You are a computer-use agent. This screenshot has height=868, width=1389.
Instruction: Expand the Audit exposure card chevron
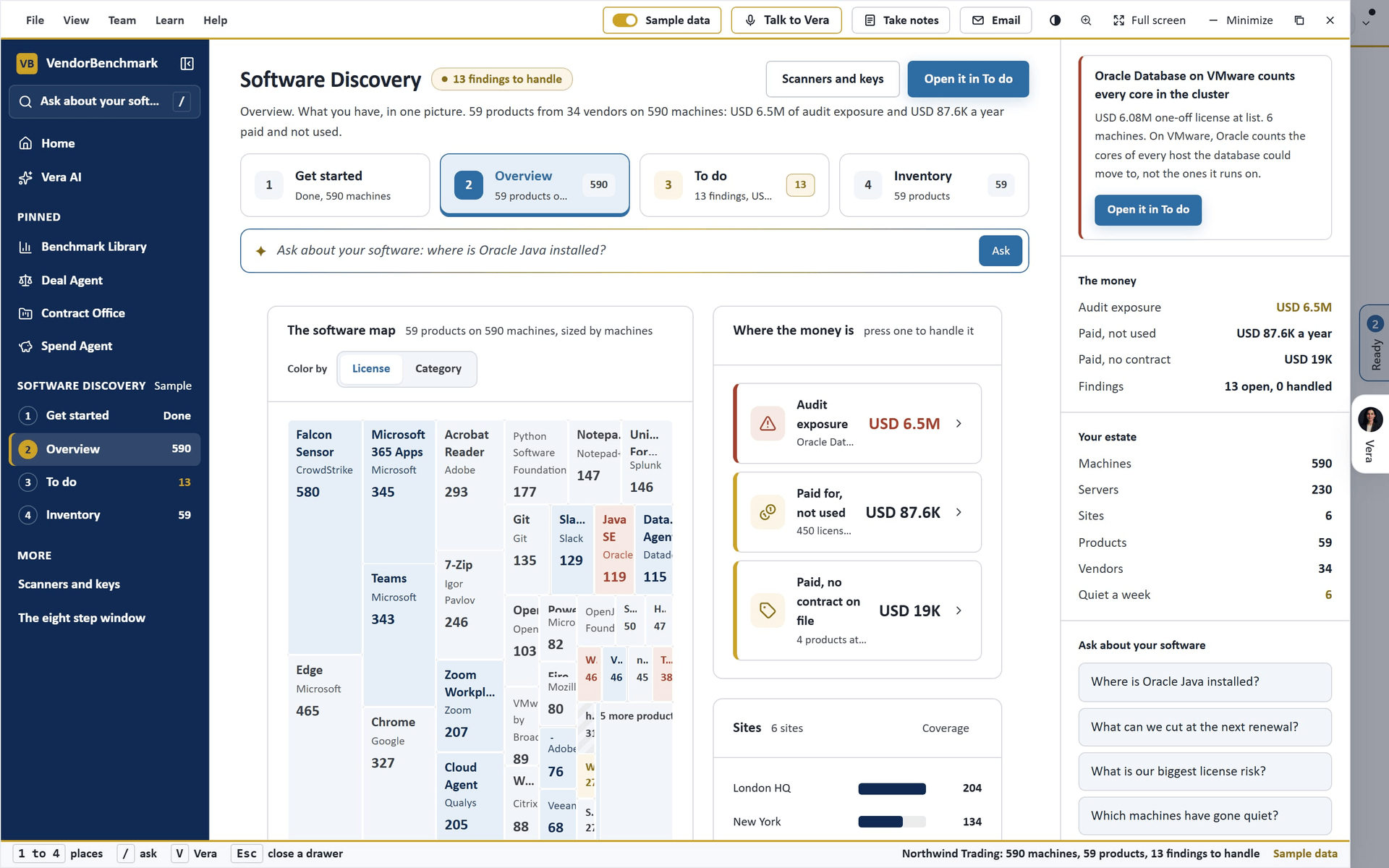(x=959, y=424)
